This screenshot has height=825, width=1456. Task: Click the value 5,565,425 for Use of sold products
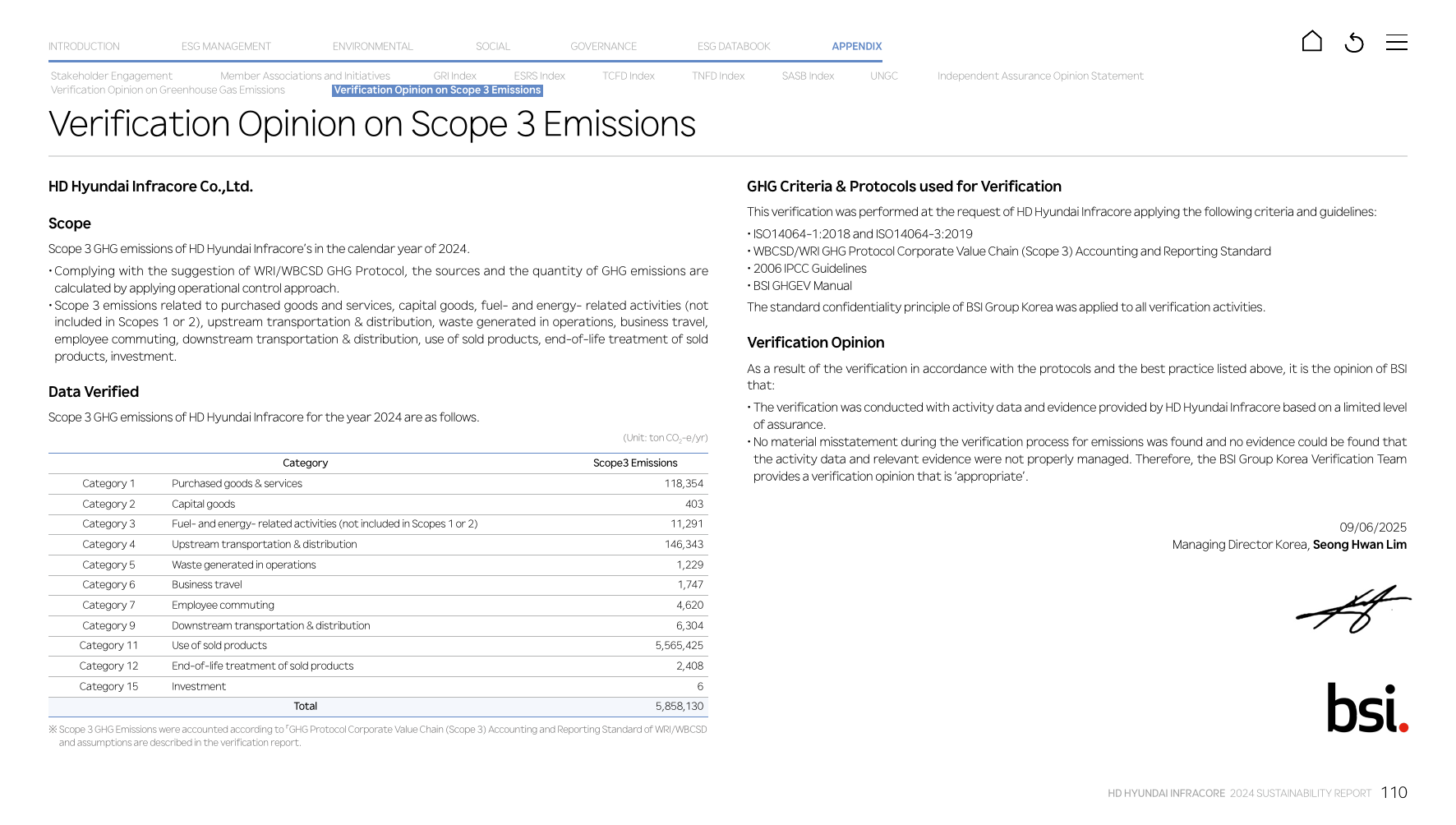tap(679, 645)
